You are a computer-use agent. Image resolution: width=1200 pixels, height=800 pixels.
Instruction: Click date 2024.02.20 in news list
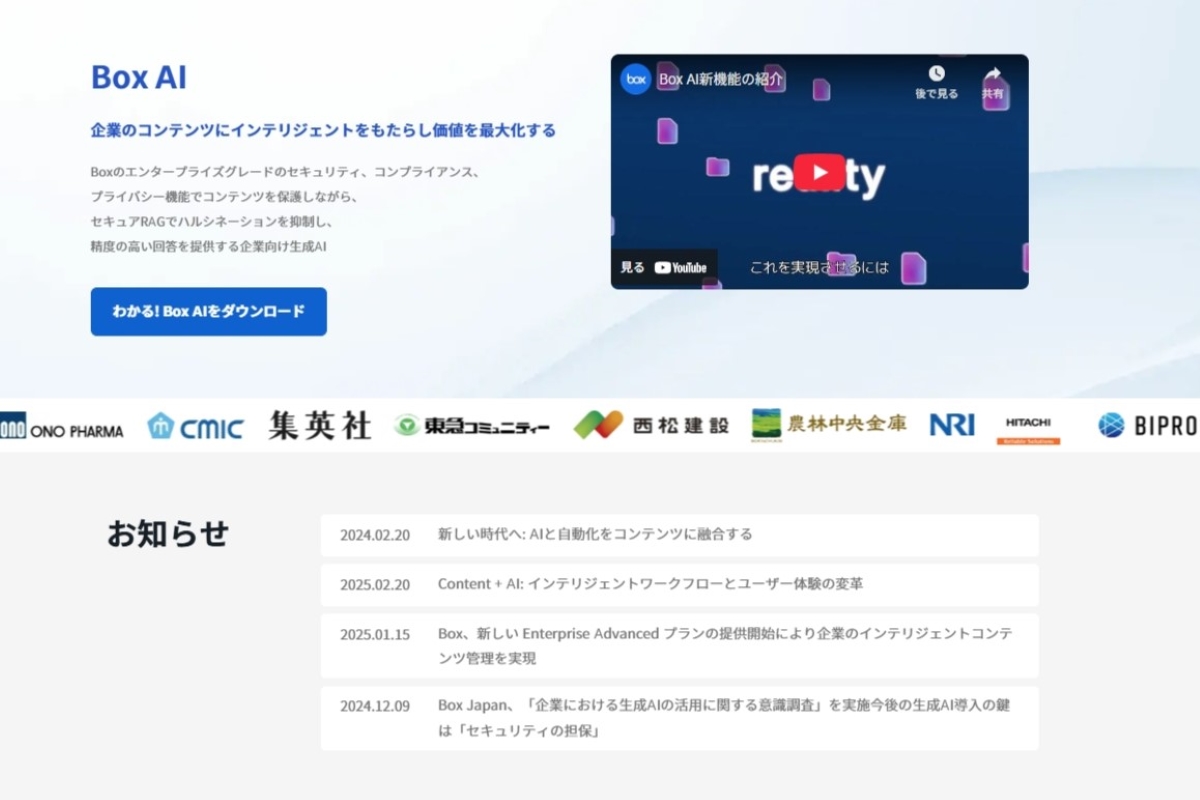375,535
